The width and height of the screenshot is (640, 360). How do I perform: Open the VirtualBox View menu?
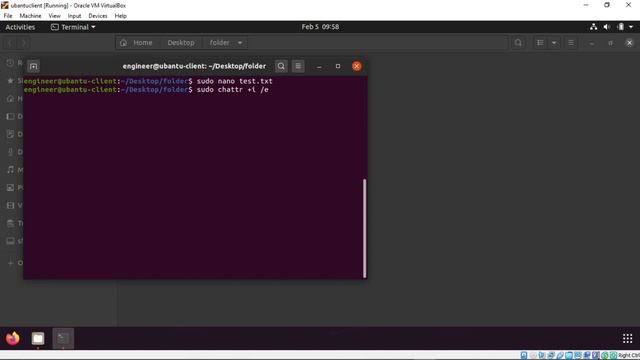pos(54,16)
